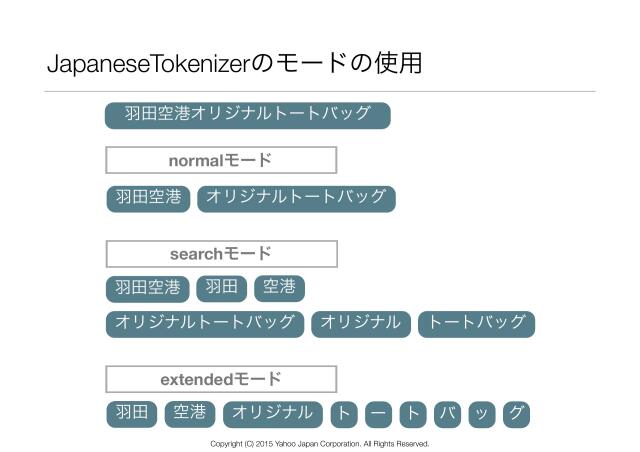Click the 空港 token under extendedモード
Viewport: 640px width, 452px height.
pos(190,414)
